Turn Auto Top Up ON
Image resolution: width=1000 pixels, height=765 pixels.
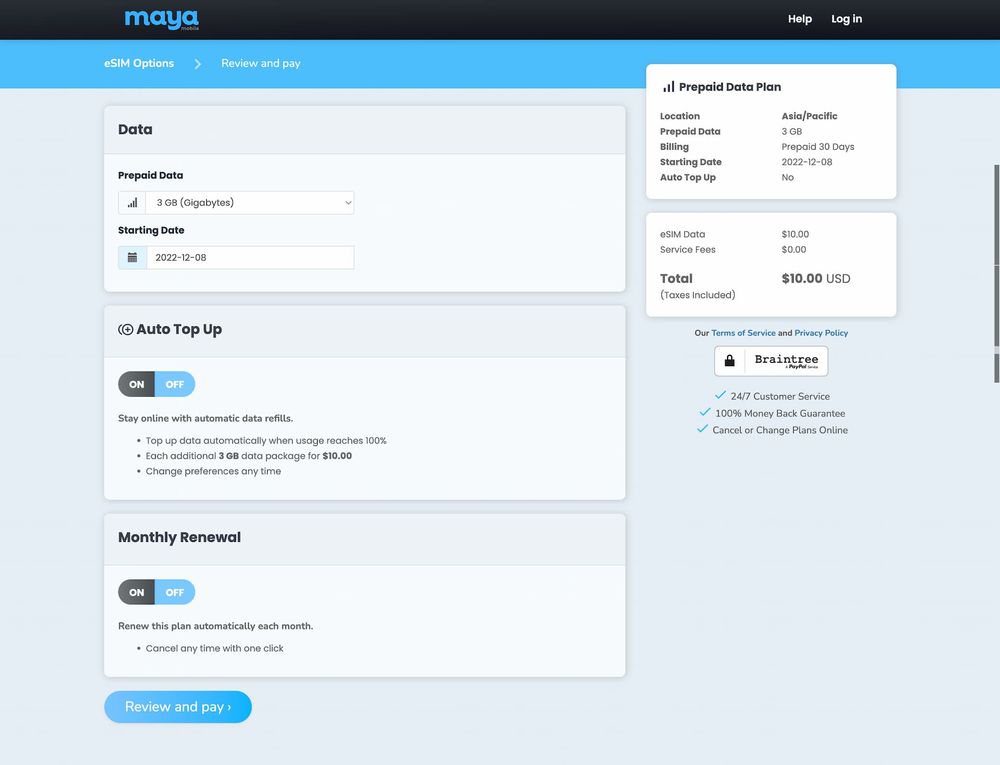pyautogui.click(x=137, y=385)
